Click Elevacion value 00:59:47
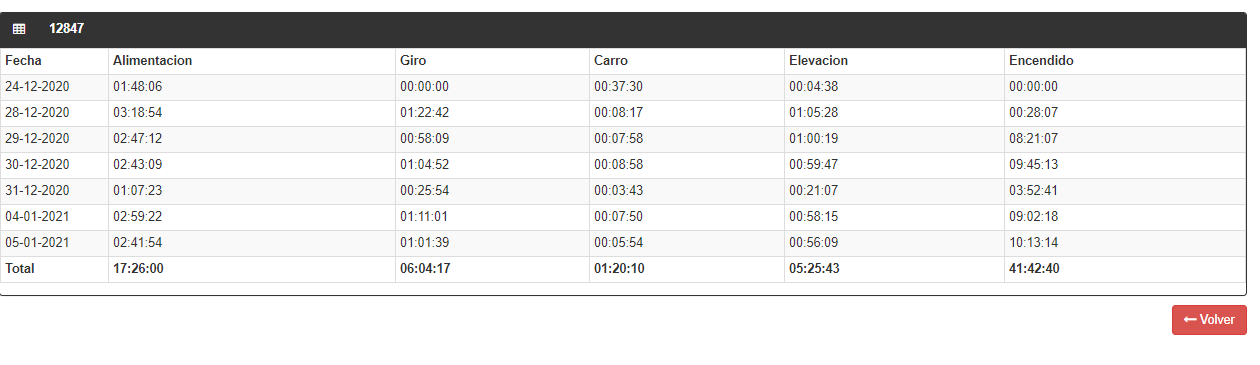Image resolution: width=1260 pixels, height=365 pixels. (x=814, y=165)
